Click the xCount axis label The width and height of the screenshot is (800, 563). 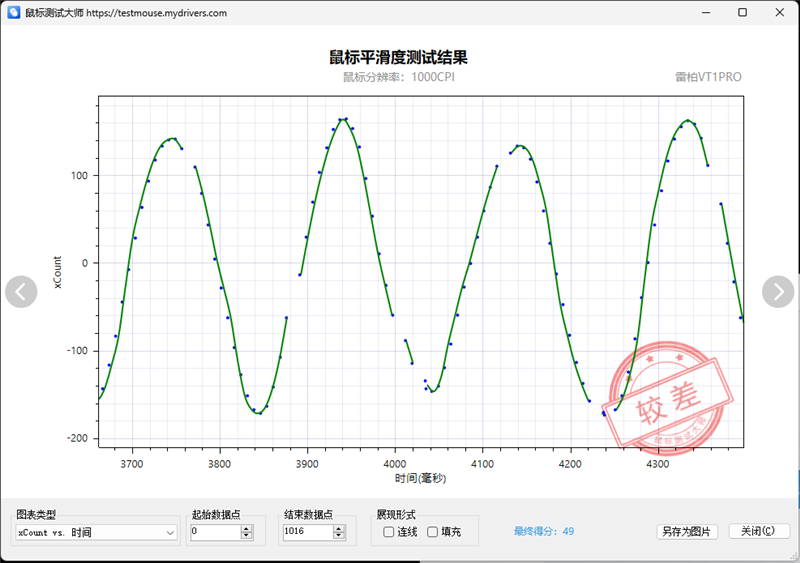tap(57, 272)
